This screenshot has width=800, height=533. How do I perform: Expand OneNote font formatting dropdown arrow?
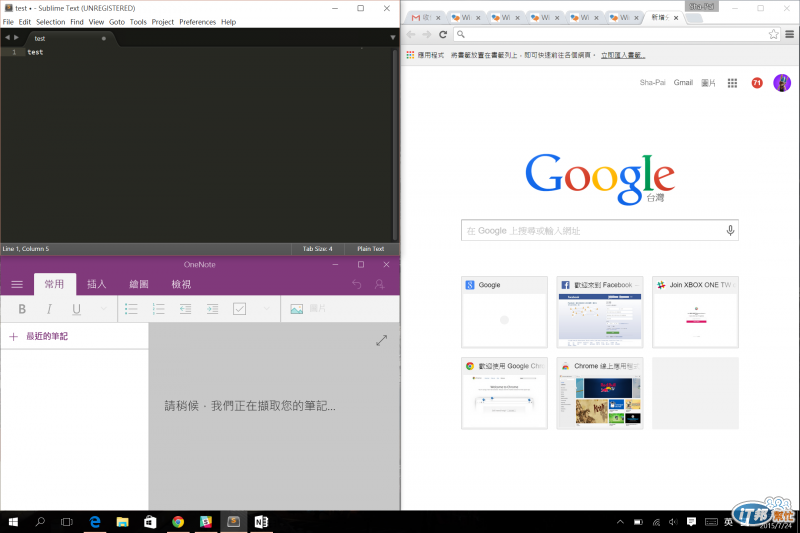[104, 309]
